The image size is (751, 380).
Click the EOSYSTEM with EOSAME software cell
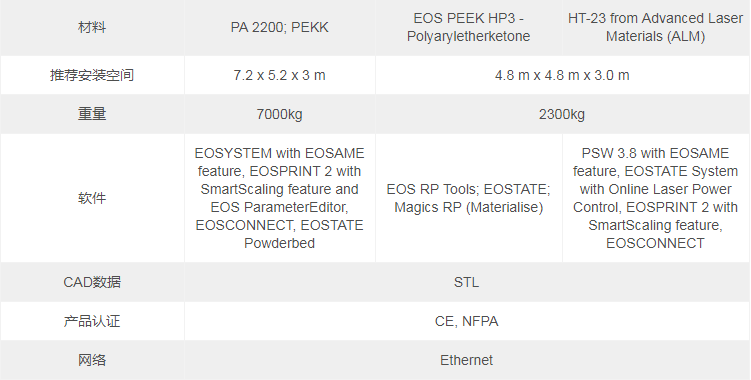tap(280, 198)
